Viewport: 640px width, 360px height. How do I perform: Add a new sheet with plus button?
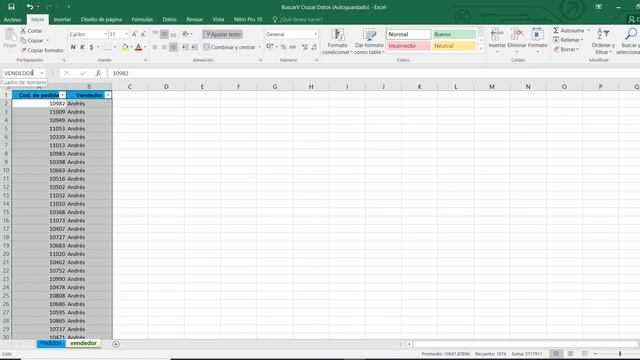[116, 344]
